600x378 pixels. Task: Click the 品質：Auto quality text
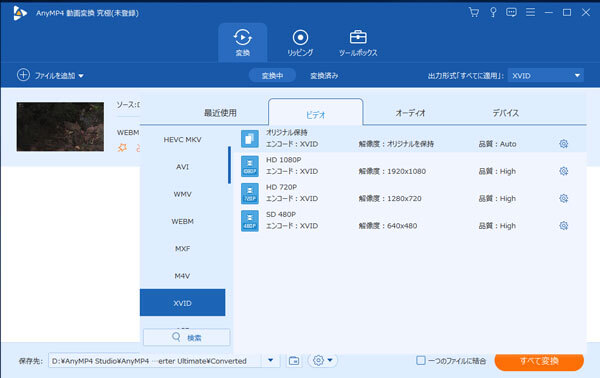pyautogui.click(x=497, y=144)
